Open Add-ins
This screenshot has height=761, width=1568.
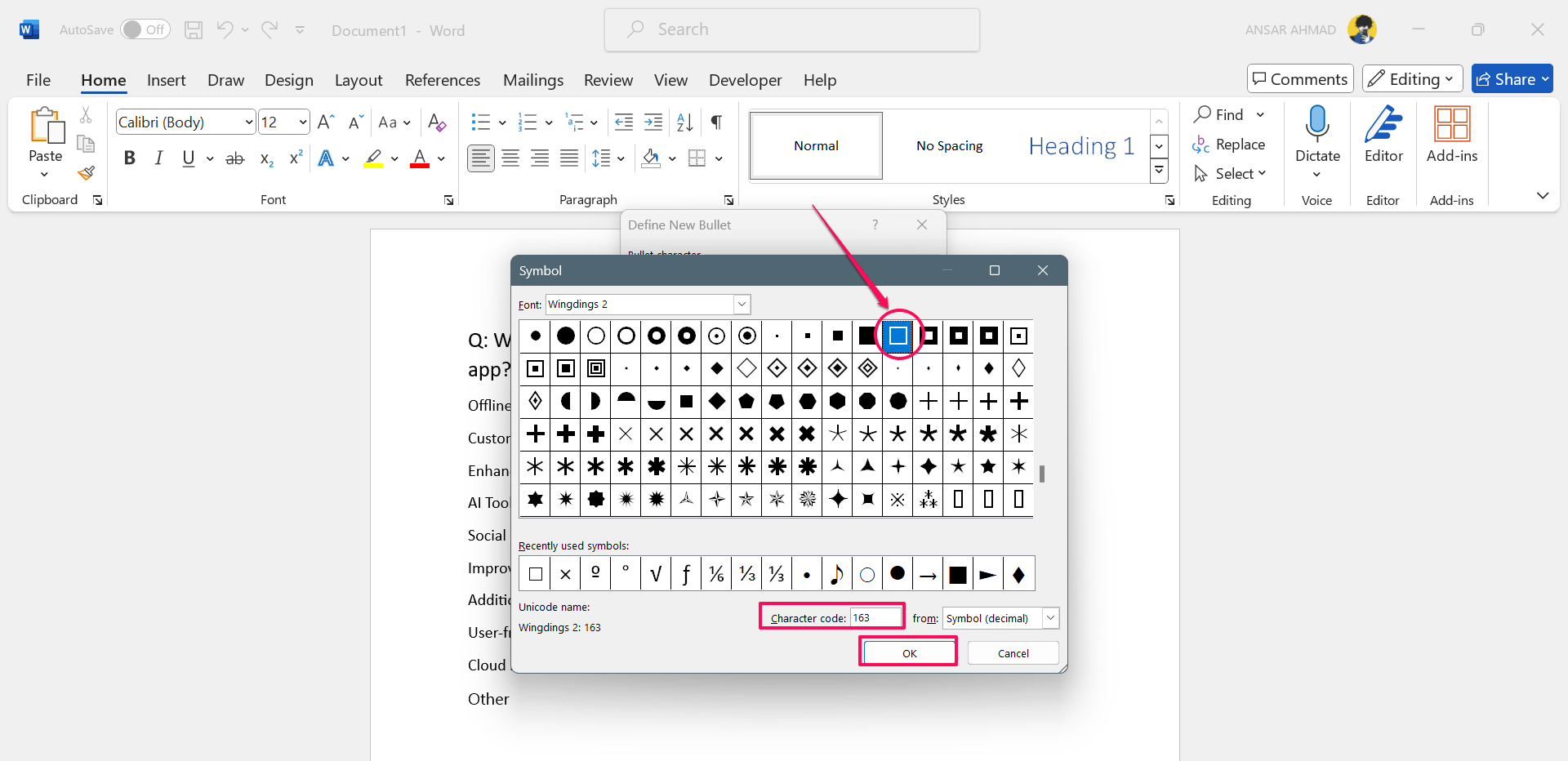coord(1452,124)
